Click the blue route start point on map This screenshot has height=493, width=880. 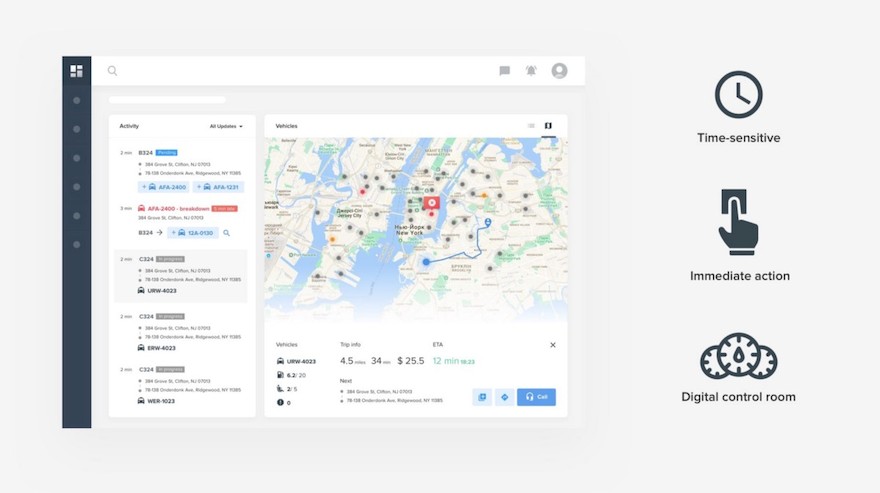pyautogui.click(x=426, y=262)
